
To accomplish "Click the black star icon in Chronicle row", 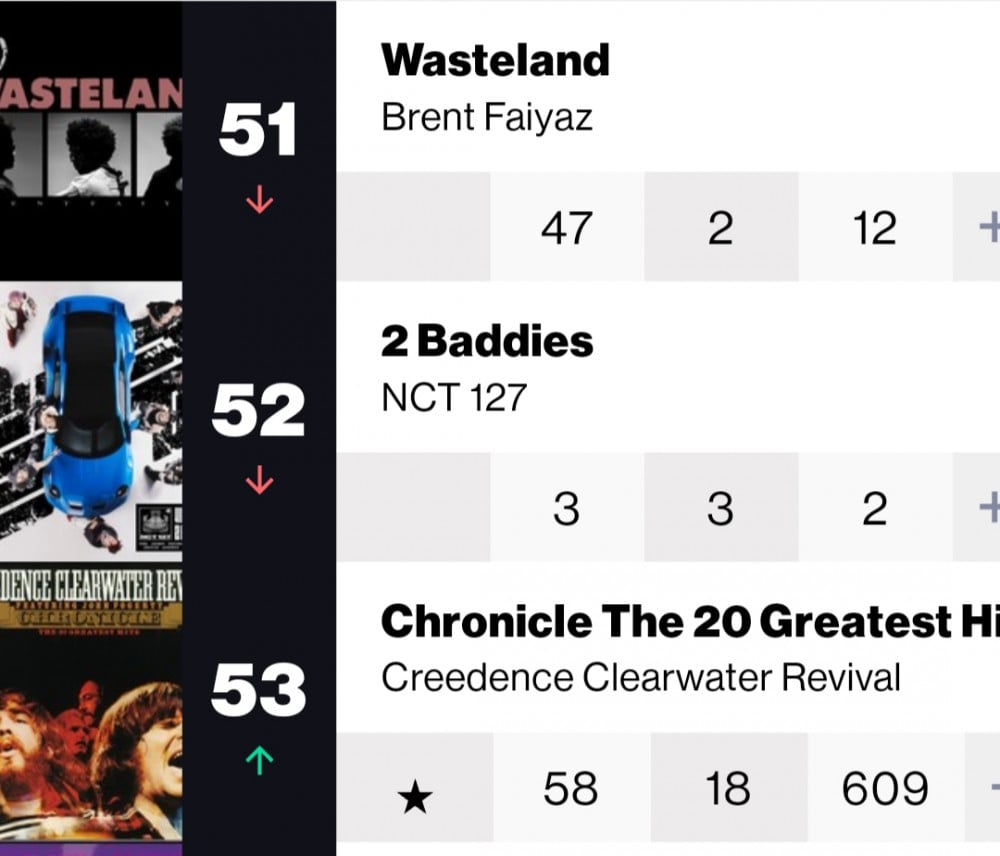I will [415, 796].
